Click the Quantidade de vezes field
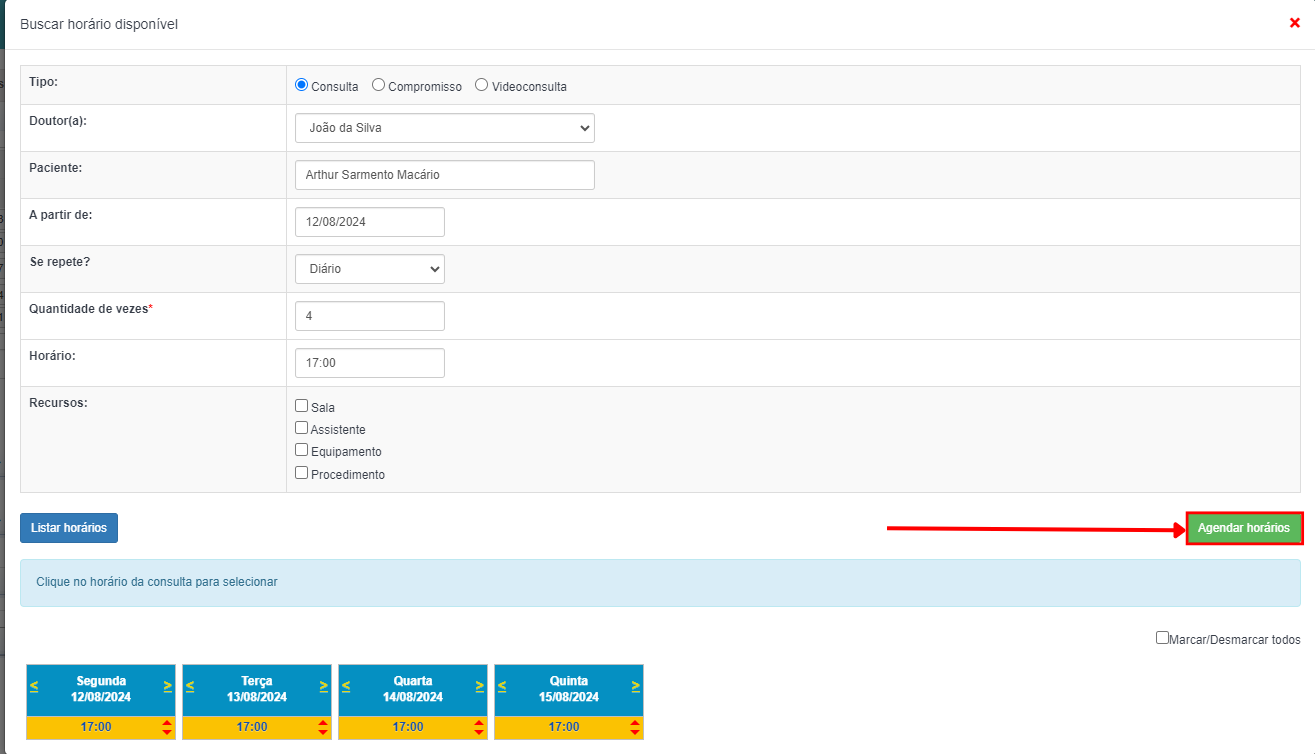This screenshot has height=754, width=1315. coord(370,316)
